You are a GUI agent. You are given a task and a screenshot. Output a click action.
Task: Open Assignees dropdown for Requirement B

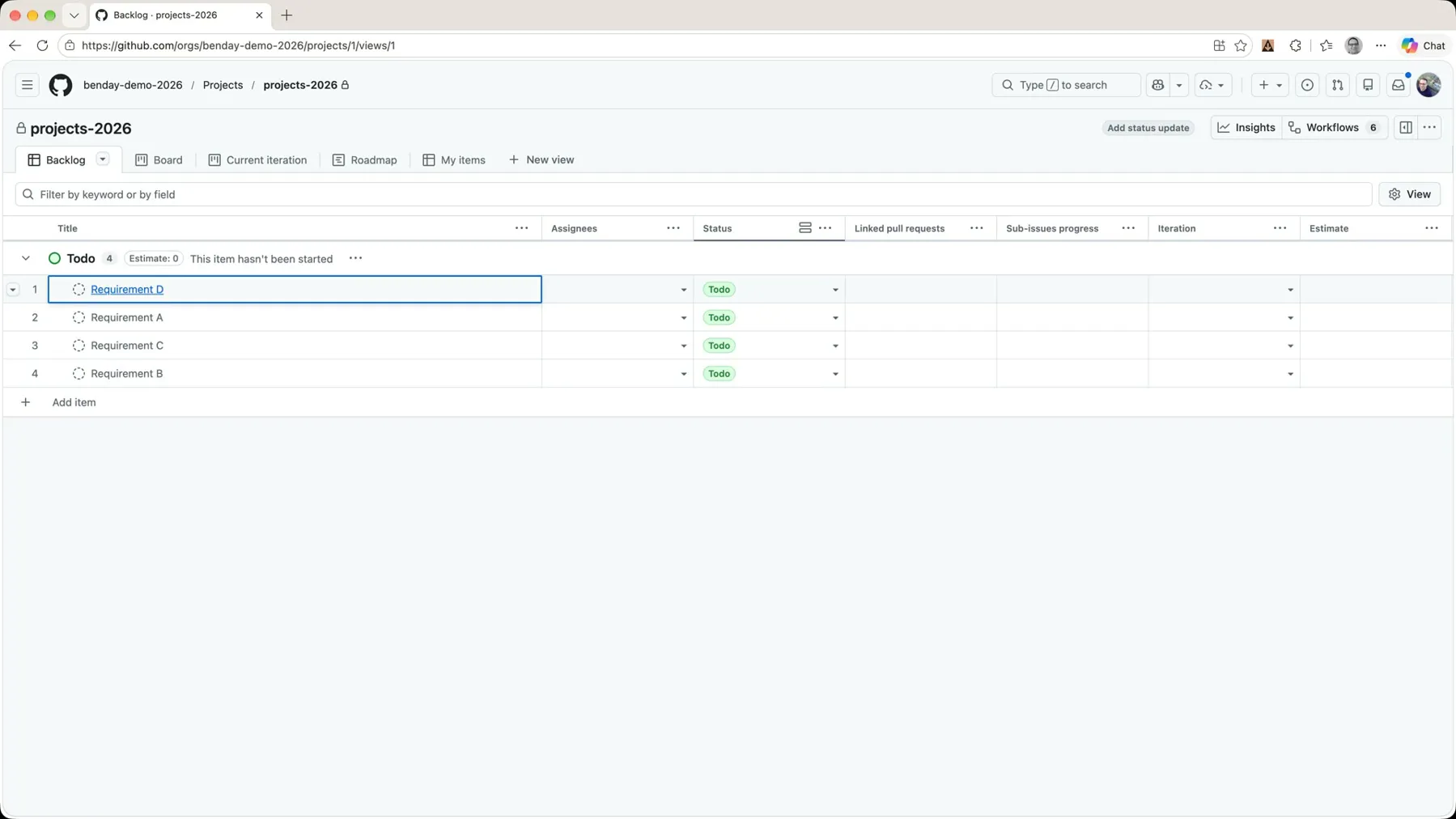click(x=683, y=374)
